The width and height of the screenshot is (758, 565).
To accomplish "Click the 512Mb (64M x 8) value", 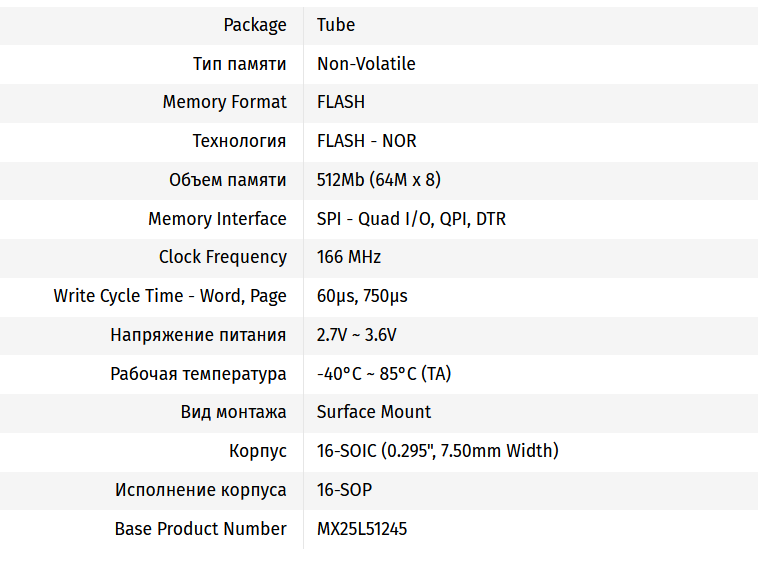I will tap(379, 180).
